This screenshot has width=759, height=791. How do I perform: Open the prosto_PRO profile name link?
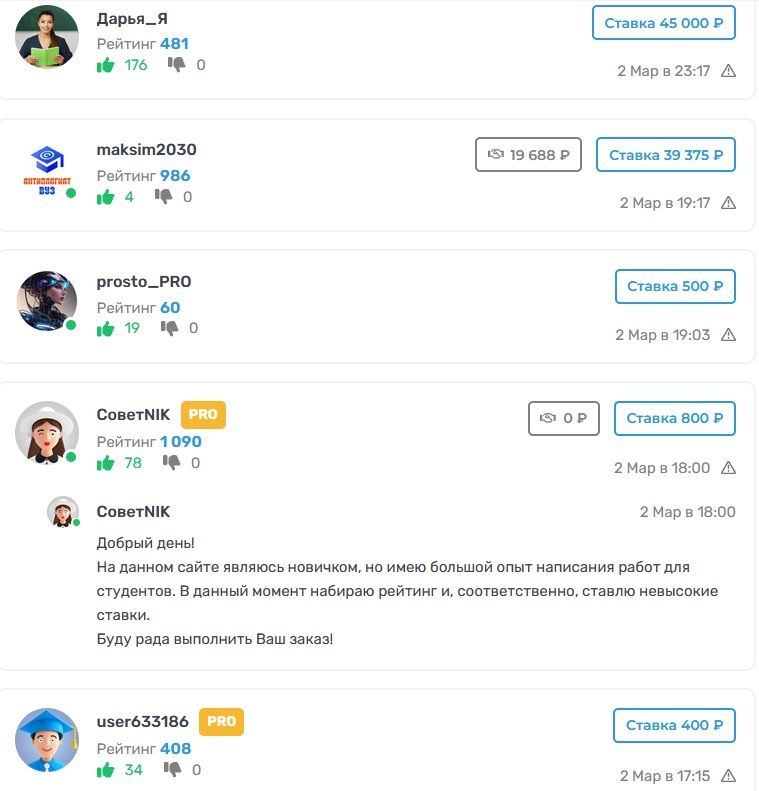(x=144, y=281)
